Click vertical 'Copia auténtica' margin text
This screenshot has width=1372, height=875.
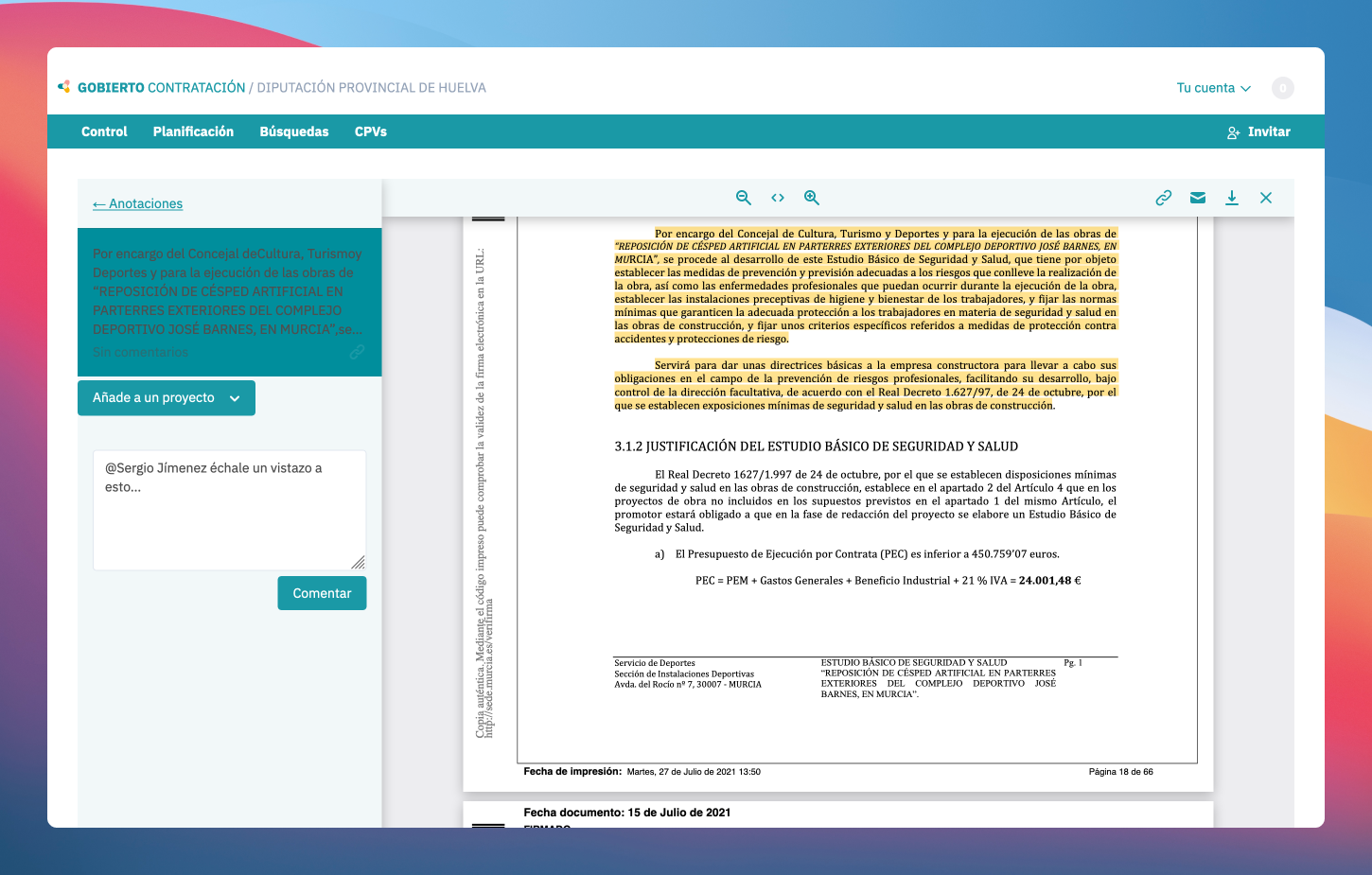coord(484,492)
